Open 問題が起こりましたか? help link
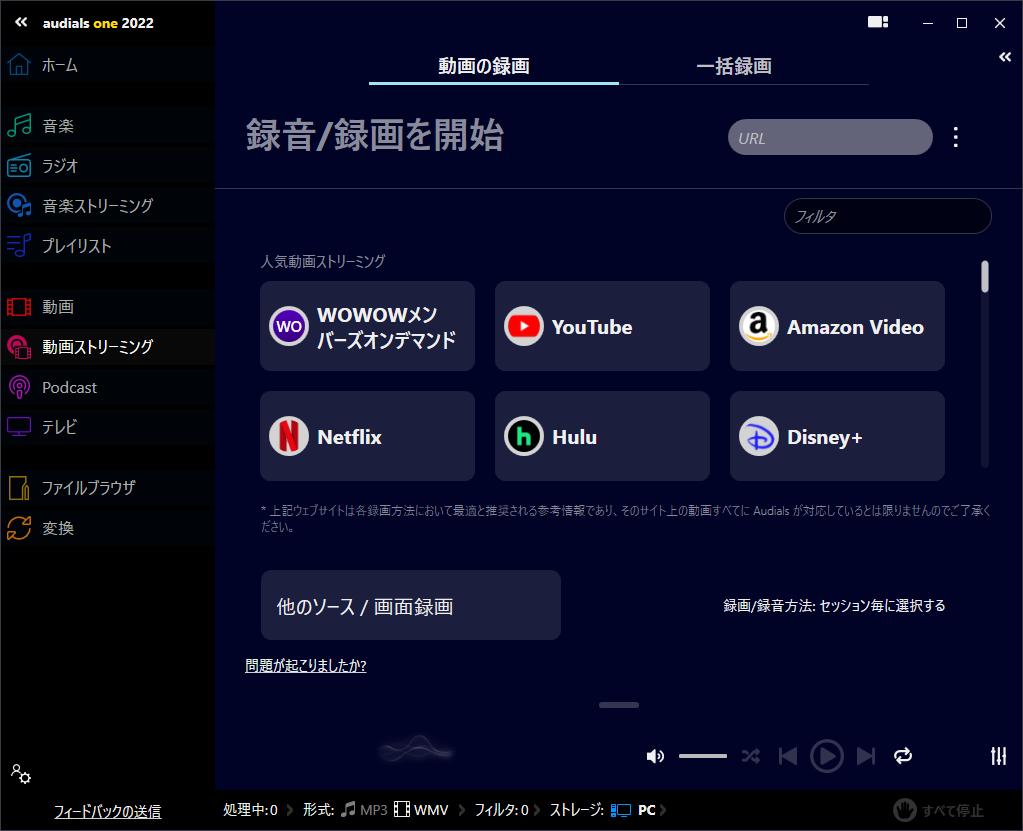 [x=305, y=665]
